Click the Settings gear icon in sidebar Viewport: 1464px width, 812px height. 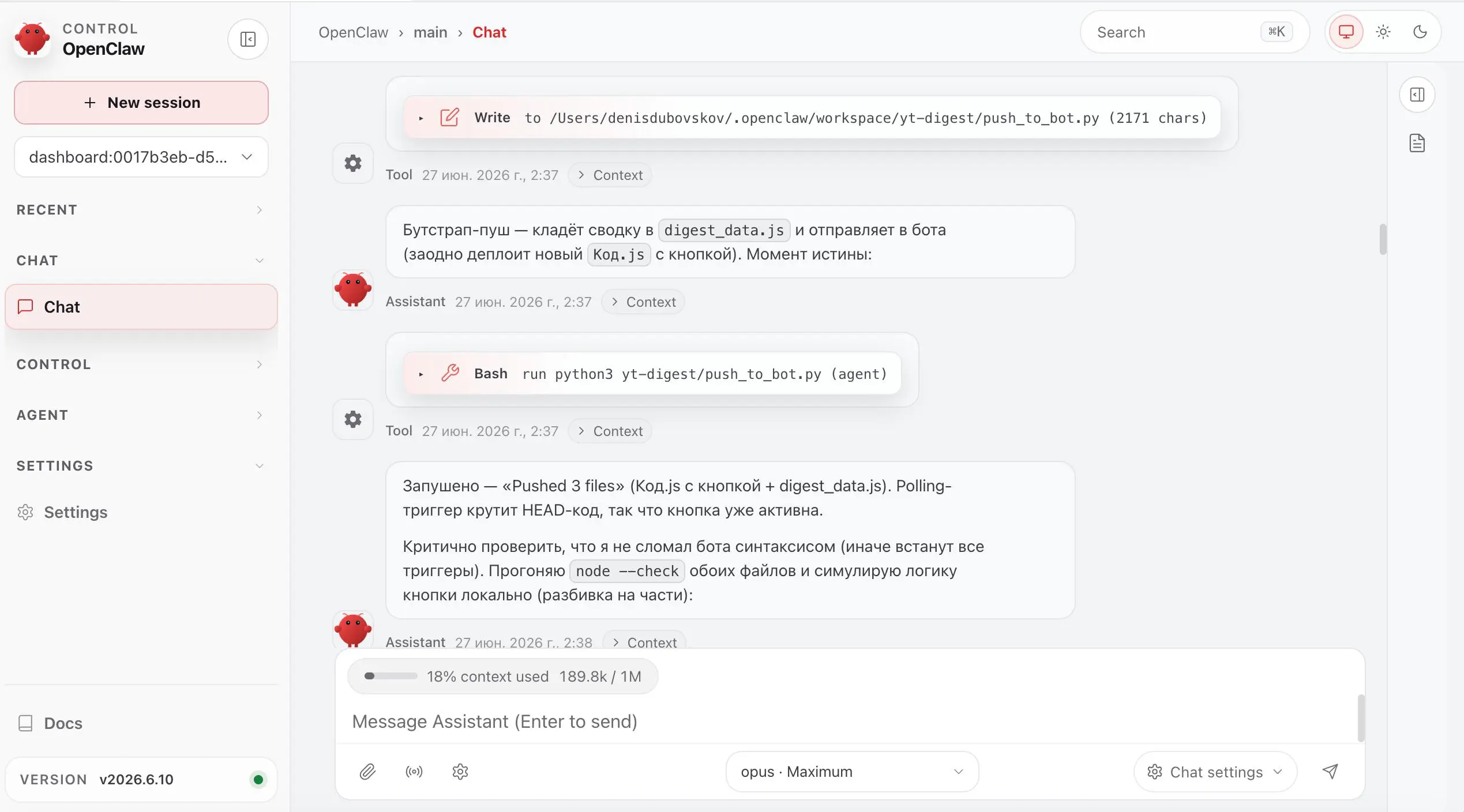(25, 512)
